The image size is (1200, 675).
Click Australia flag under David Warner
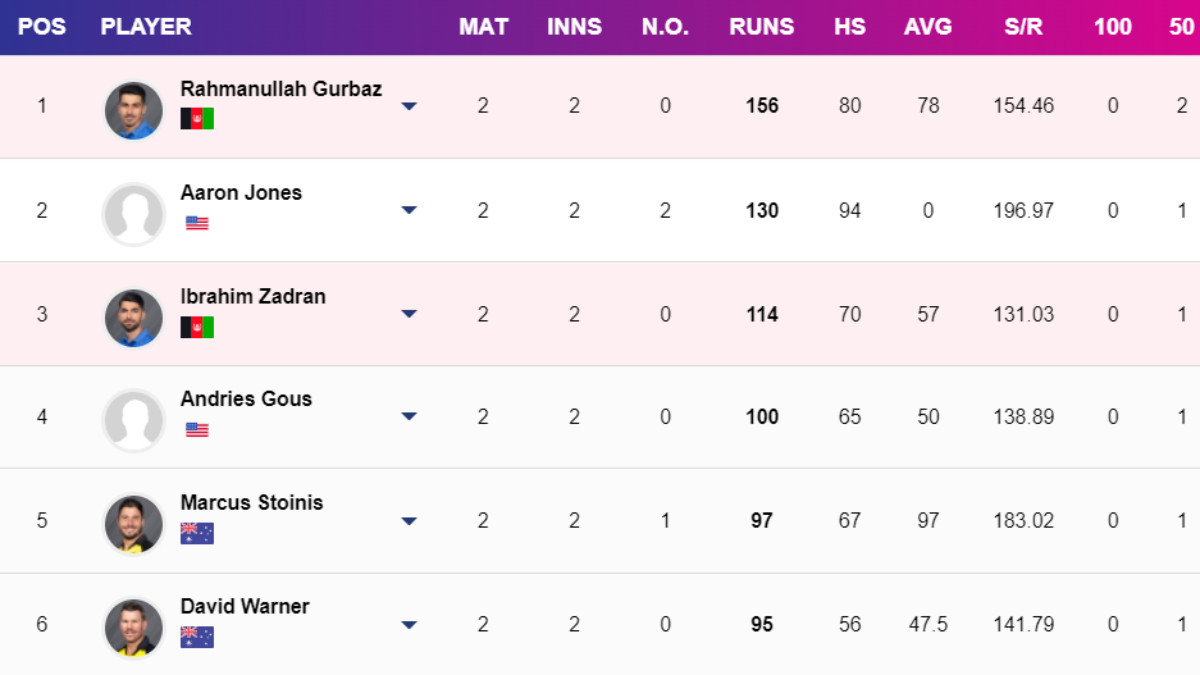click(x=197, y=637)
